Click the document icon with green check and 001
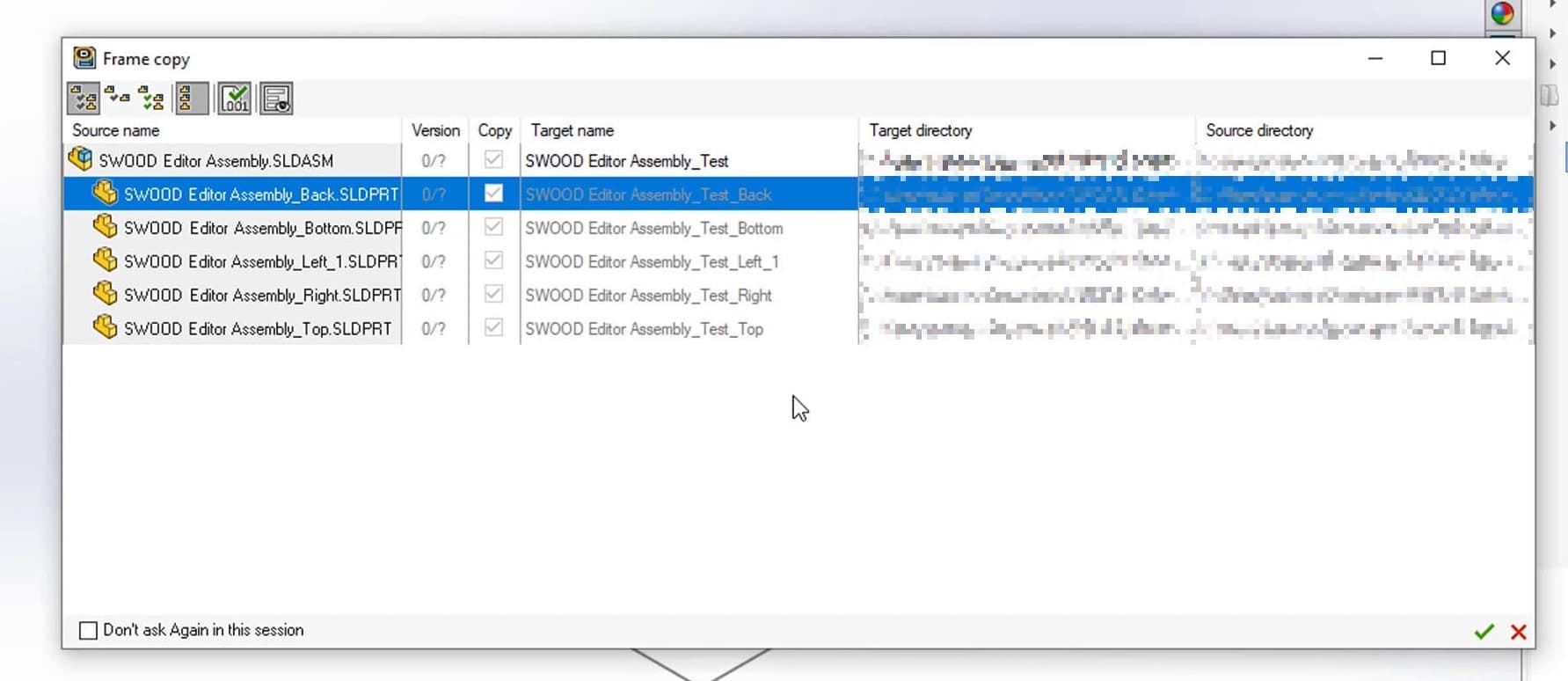Viewport: 1568px width, 681px height. click(x=235, y=99)
